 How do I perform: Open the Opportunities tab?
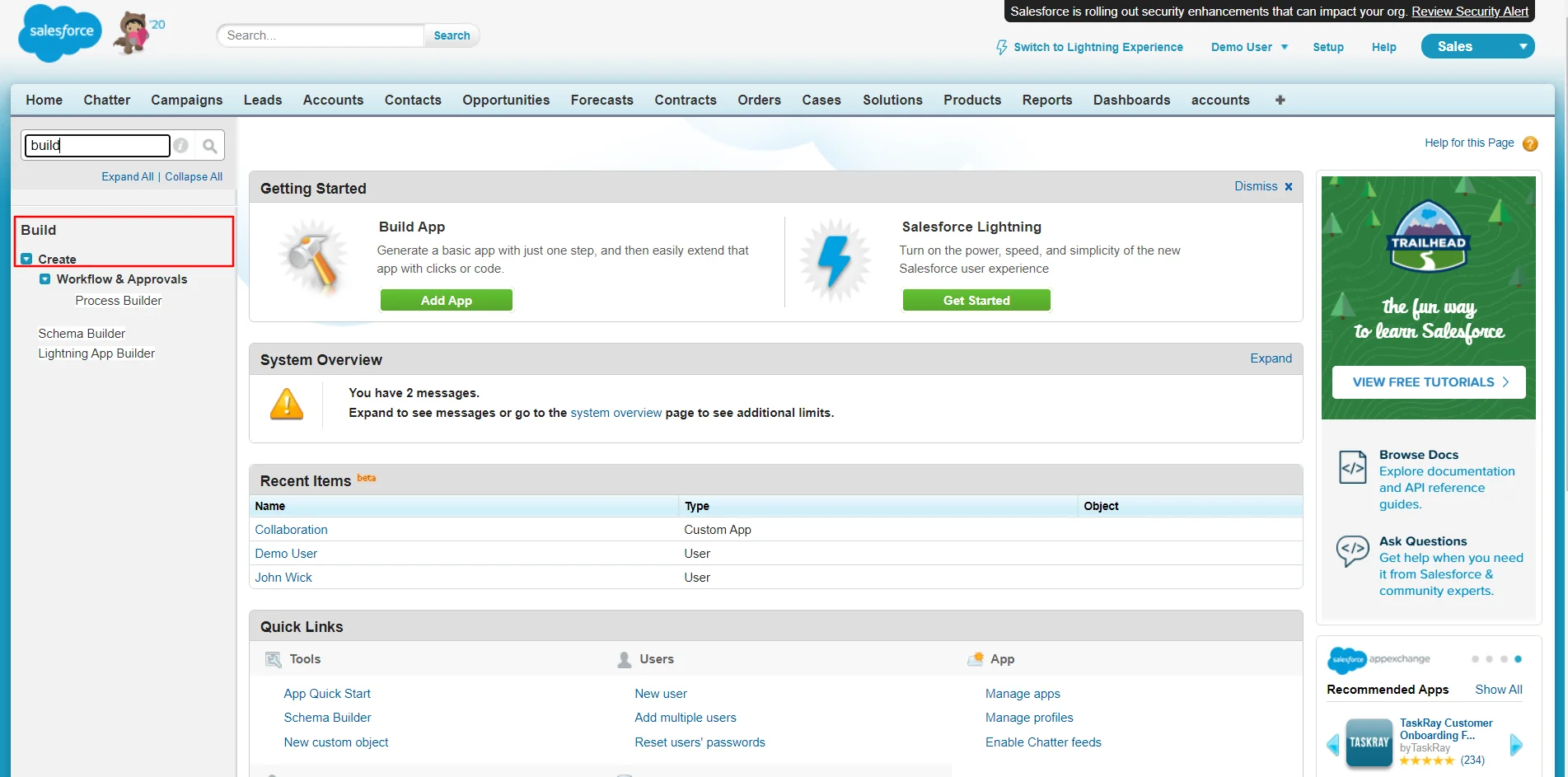506,100
